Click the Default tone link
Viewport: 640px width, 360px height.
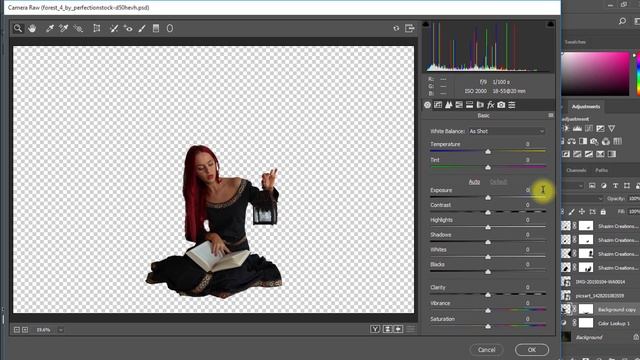[498, 182]
